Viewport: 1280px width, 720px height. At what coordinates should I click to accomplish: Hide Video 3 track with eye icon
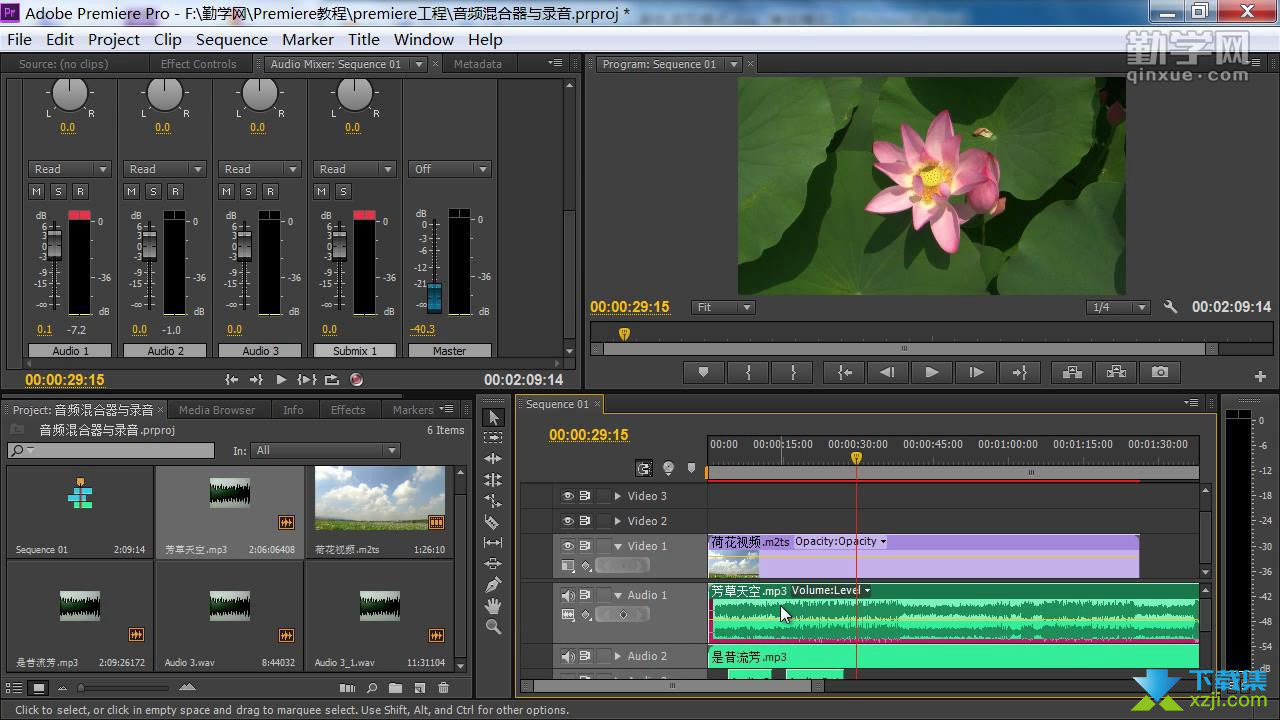click(x=568, y=496)
